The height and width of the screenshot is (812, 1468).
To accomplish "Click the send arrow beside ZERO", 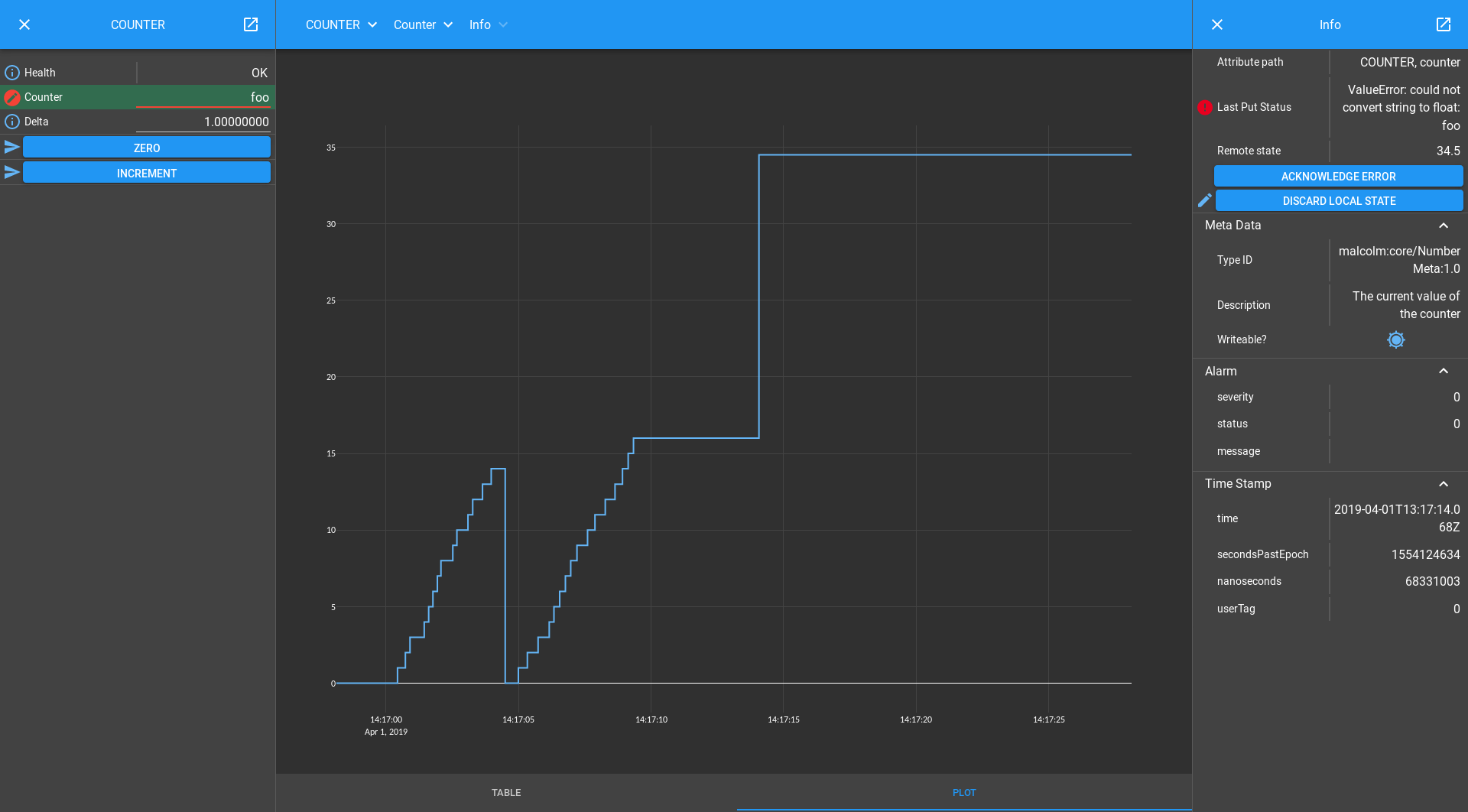I will (11, 148).
